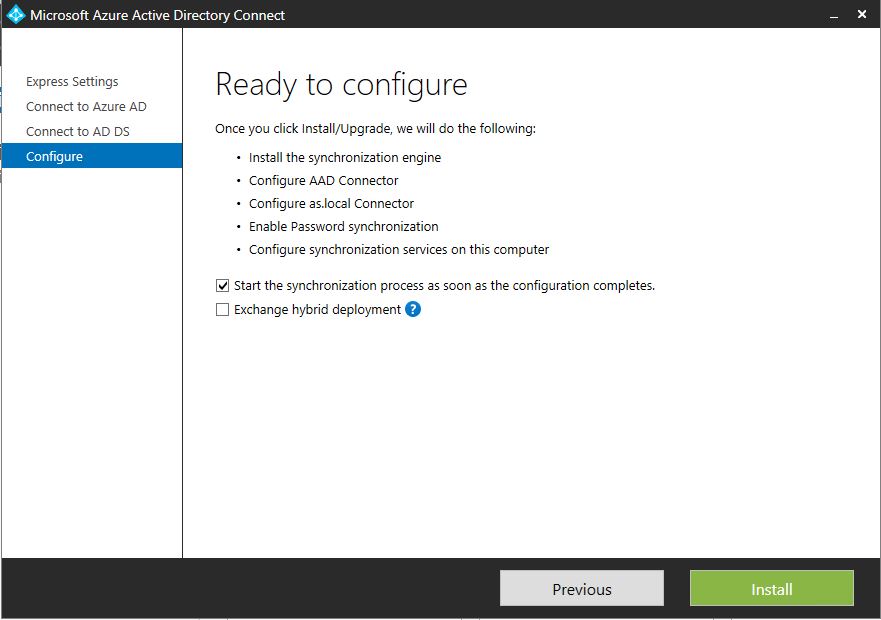Click the Azure AD Connect title bar logo
The height and width of the screenshot is (620, 881).
17,15
